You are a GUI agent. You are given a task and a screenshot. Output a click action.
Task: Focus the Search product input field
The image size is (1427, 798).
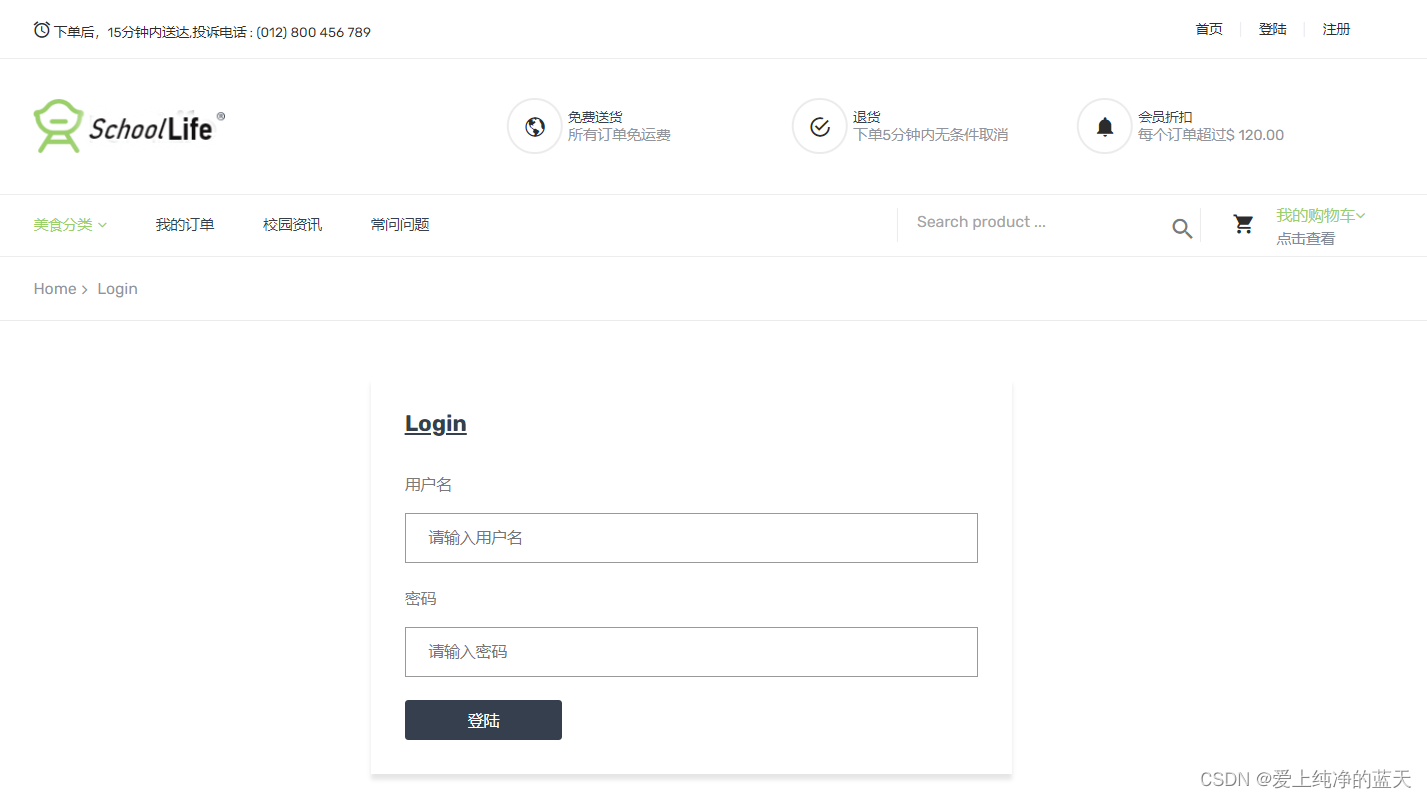click(1035, 222)
